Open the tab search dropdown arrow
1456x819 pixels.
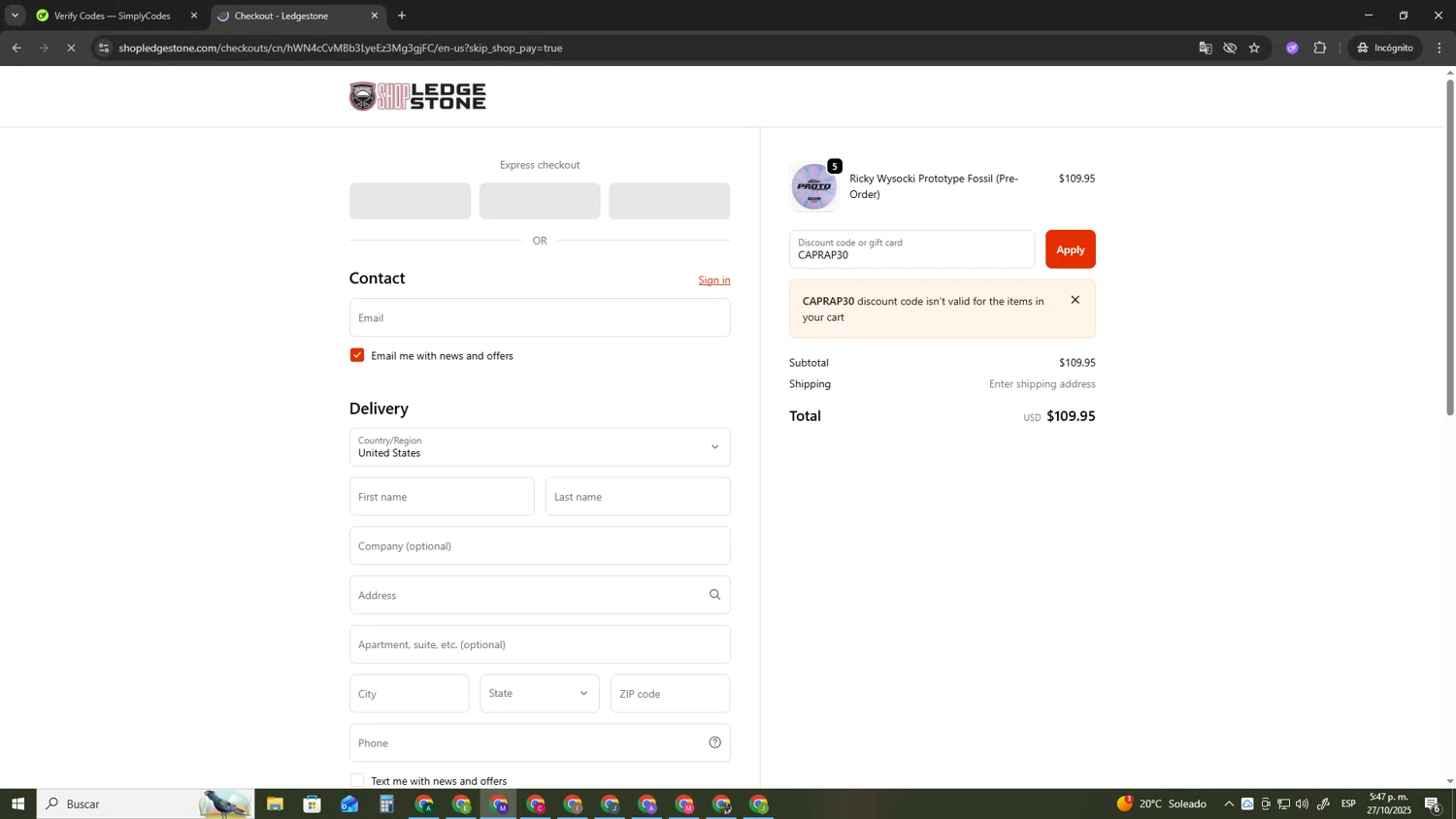pos(15,16)
